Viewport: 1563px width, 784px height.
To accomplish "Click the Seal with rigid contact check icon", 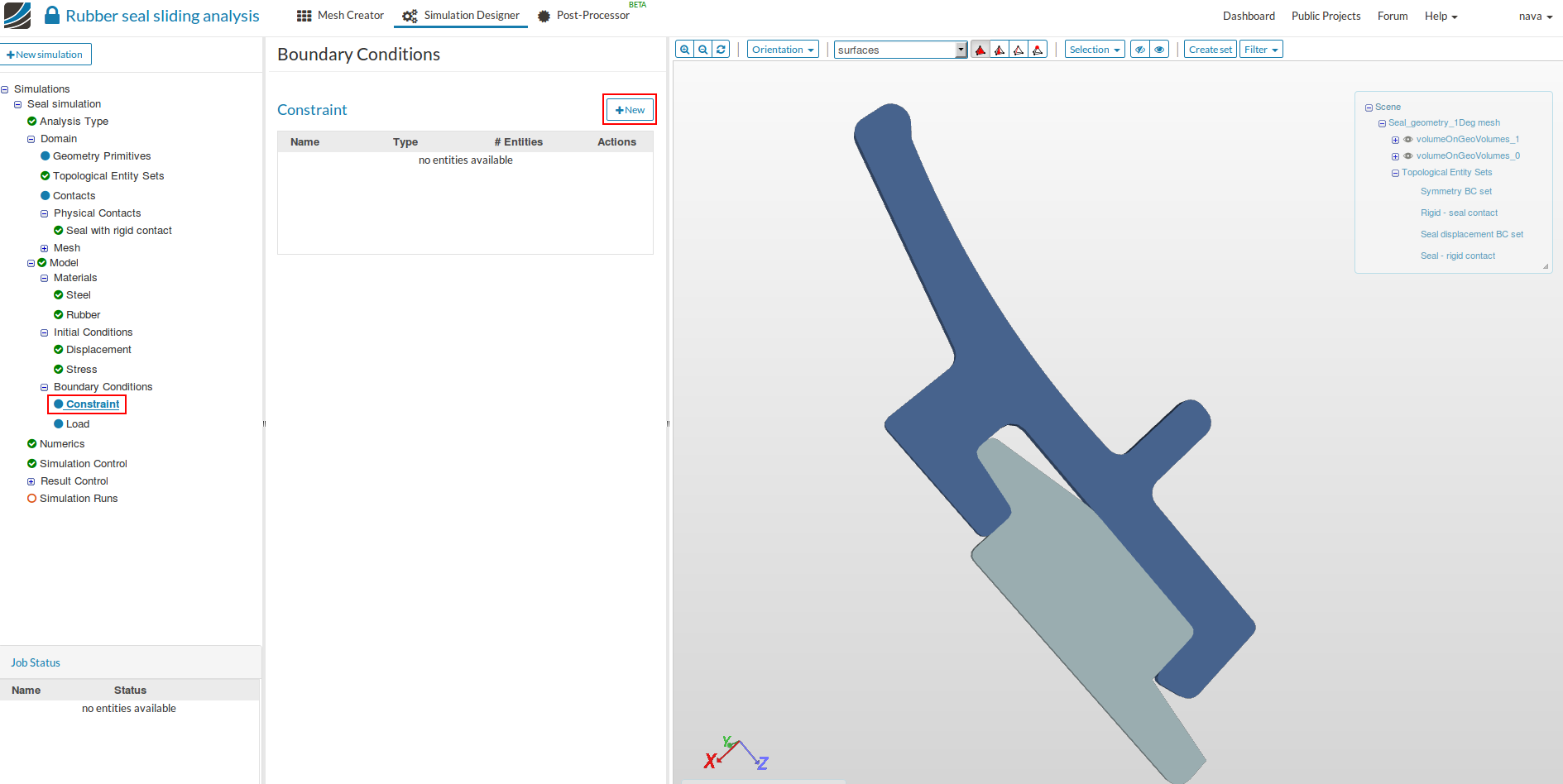I will [x=59, y=231].
